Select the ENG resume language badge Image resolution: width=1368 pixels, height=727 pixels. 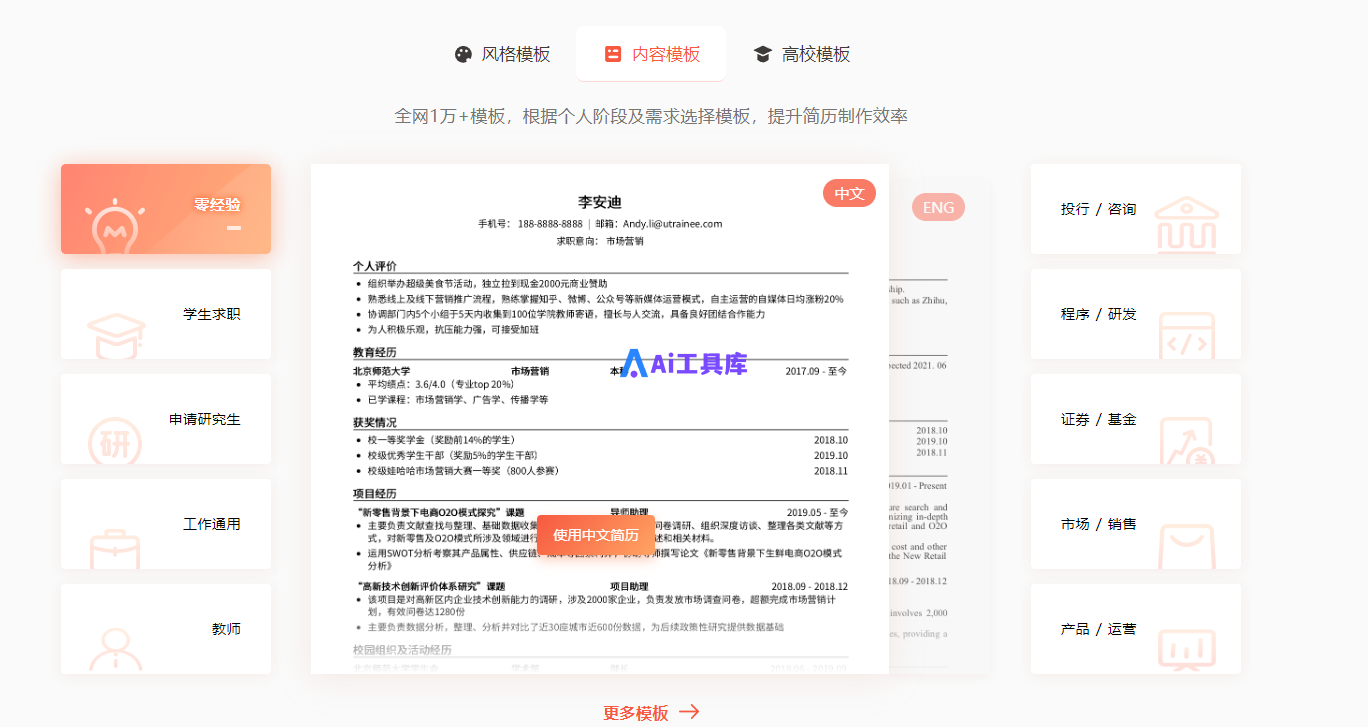[938, 207]
